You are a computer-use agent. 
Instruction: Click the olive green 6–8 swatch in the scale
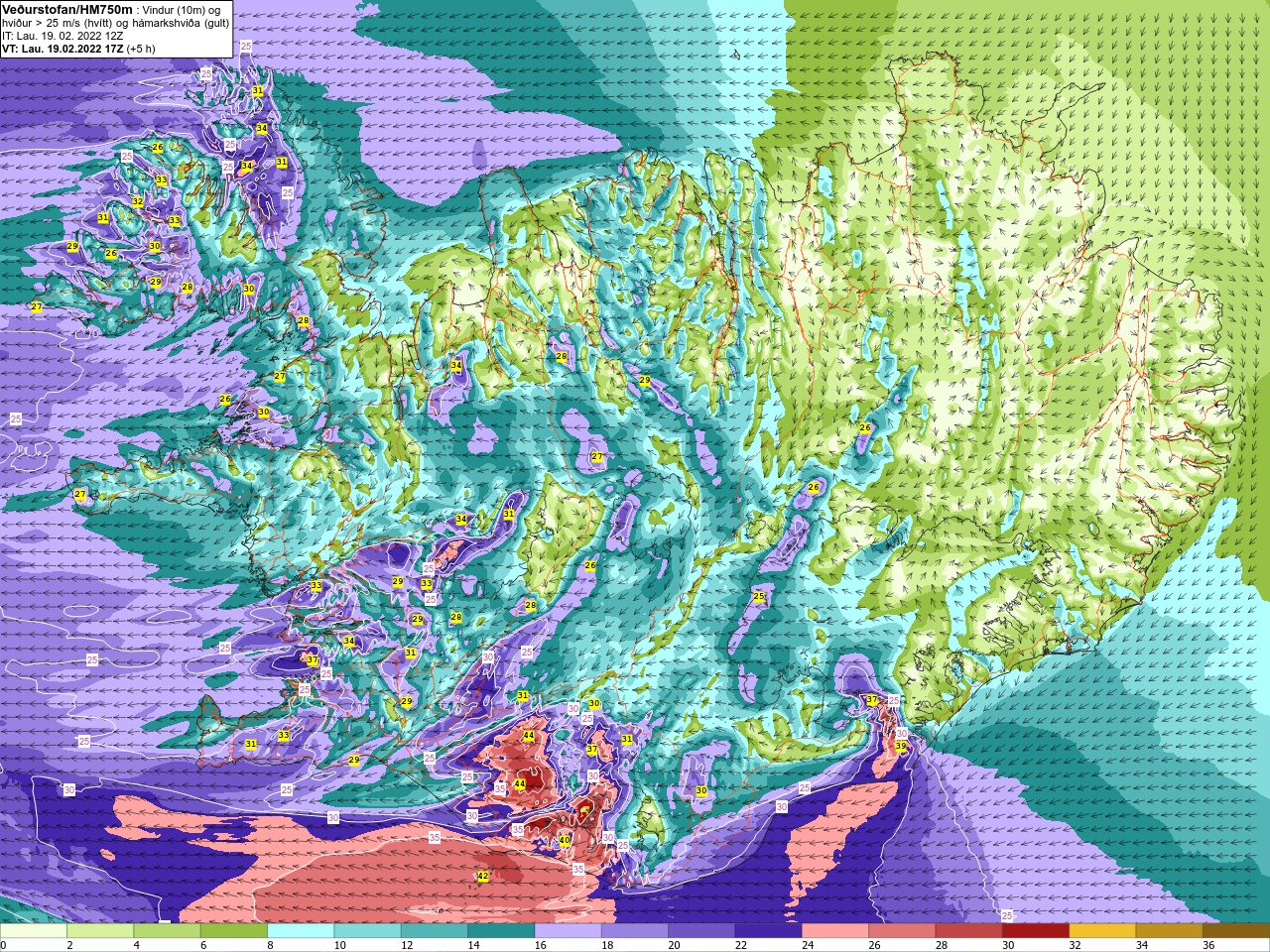pyautogui.click(x=234, y=931)
